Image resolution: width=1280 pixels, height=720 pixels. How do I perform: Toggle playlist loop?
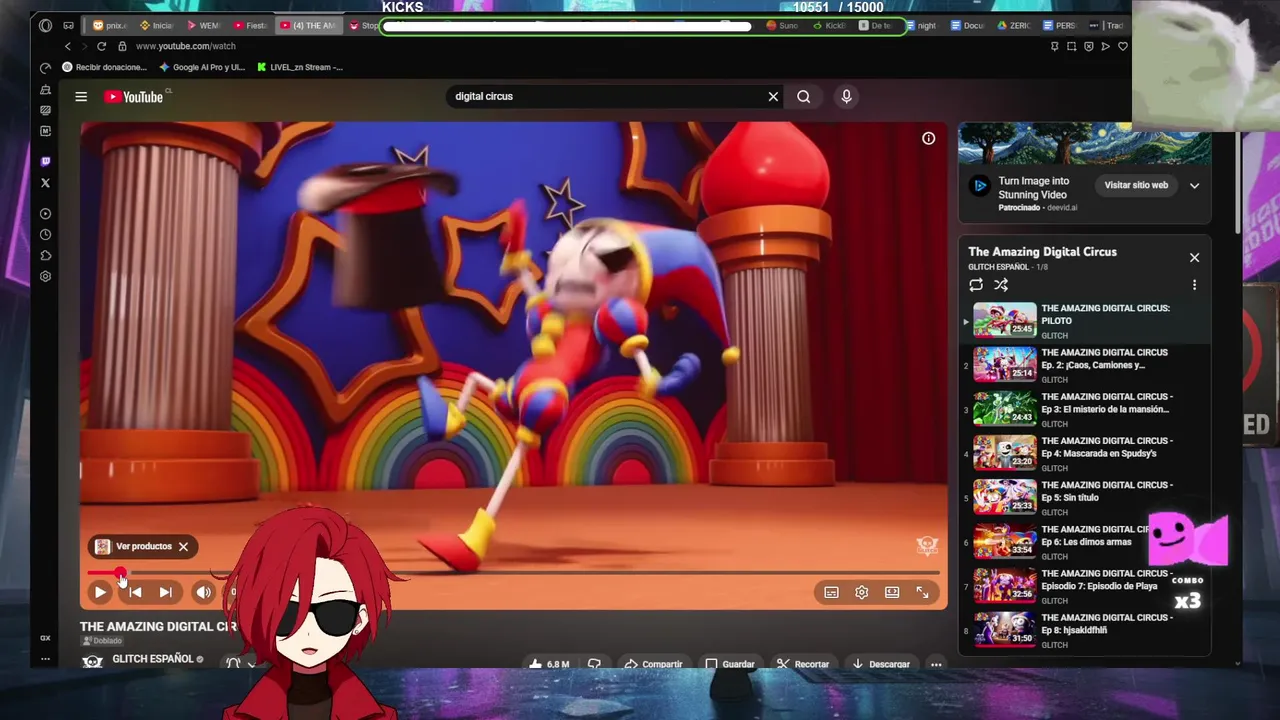click(976, 285)
